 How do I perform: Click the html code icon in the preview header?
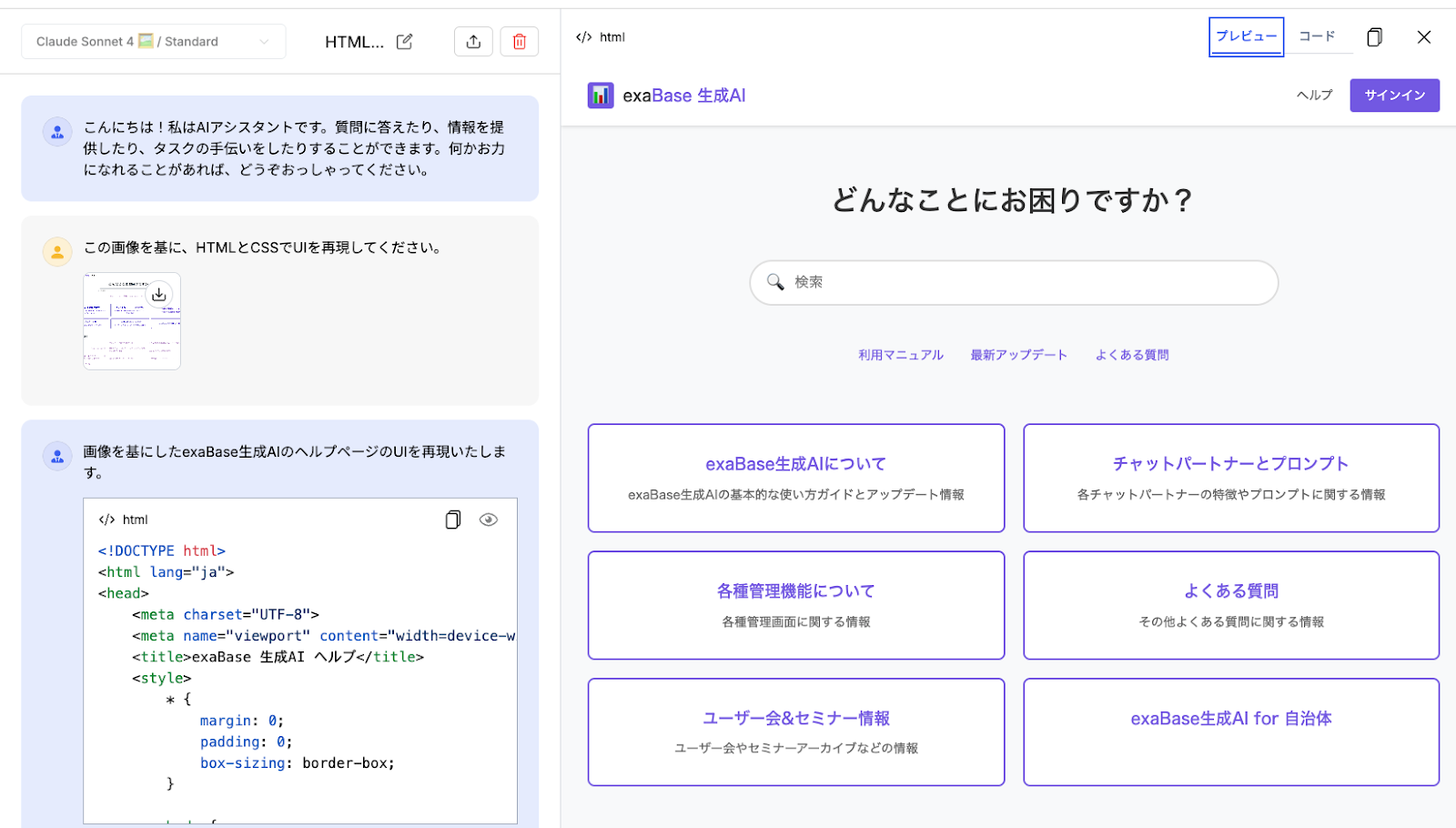point(584,37)
